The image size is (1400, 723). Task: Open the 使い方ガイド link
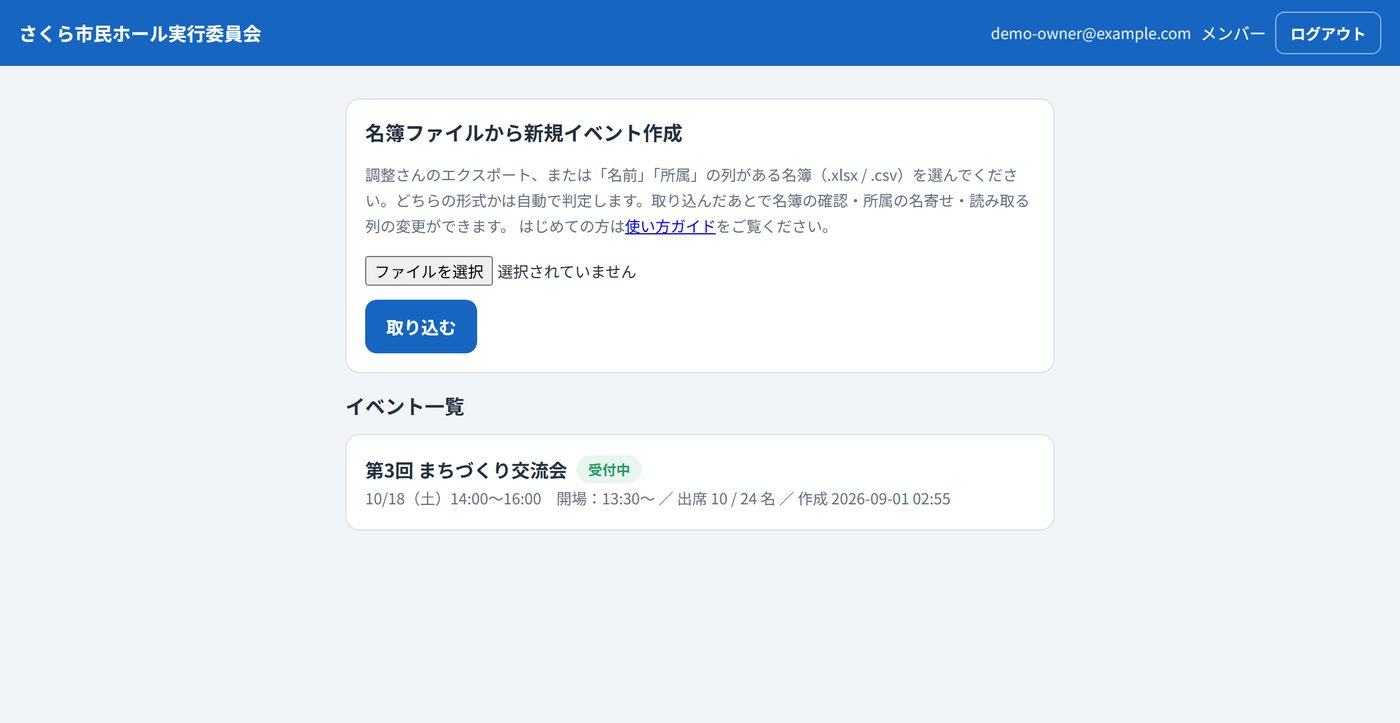pos(670,226)
